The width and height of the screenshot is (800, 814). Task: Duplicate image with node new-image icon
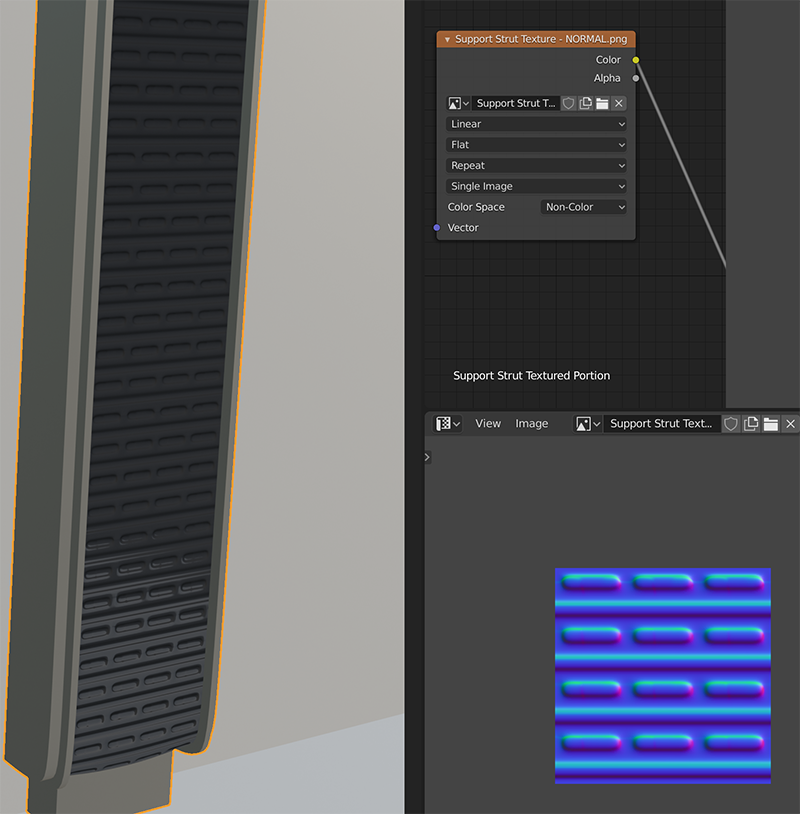[x=586, y=103]
